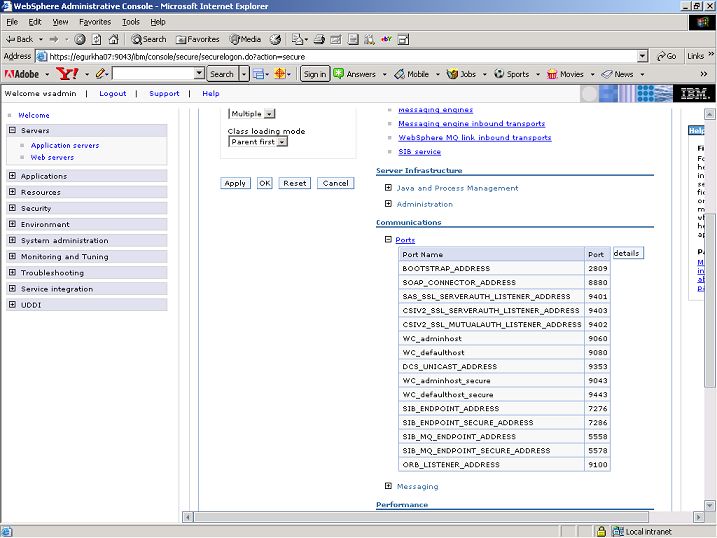Open the History icon in toolbar
Image resolution: width=717 pixels, height=538 pixels.
point(275,39)
